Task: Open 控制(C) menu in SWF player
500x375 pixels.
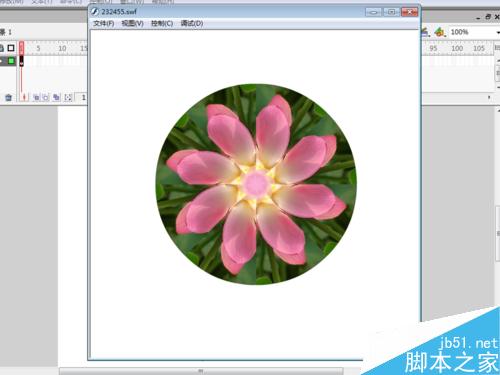Action: point(162,23)
